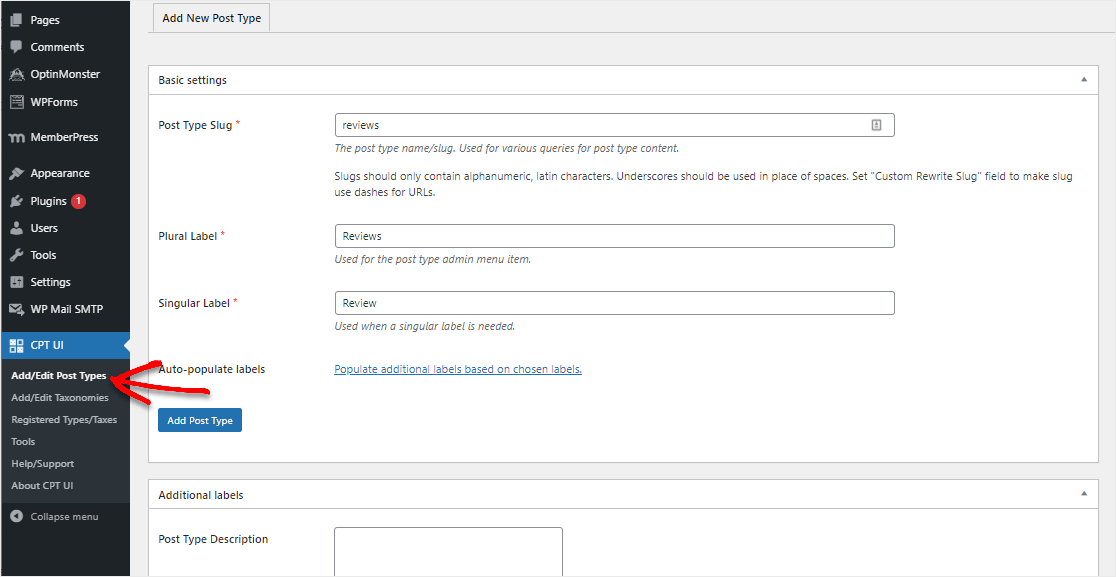Image resolution: width=1116 pixels, height=577 pixels.
Task: Click Populate additional labels link
Action: click(x=458, y=369)
